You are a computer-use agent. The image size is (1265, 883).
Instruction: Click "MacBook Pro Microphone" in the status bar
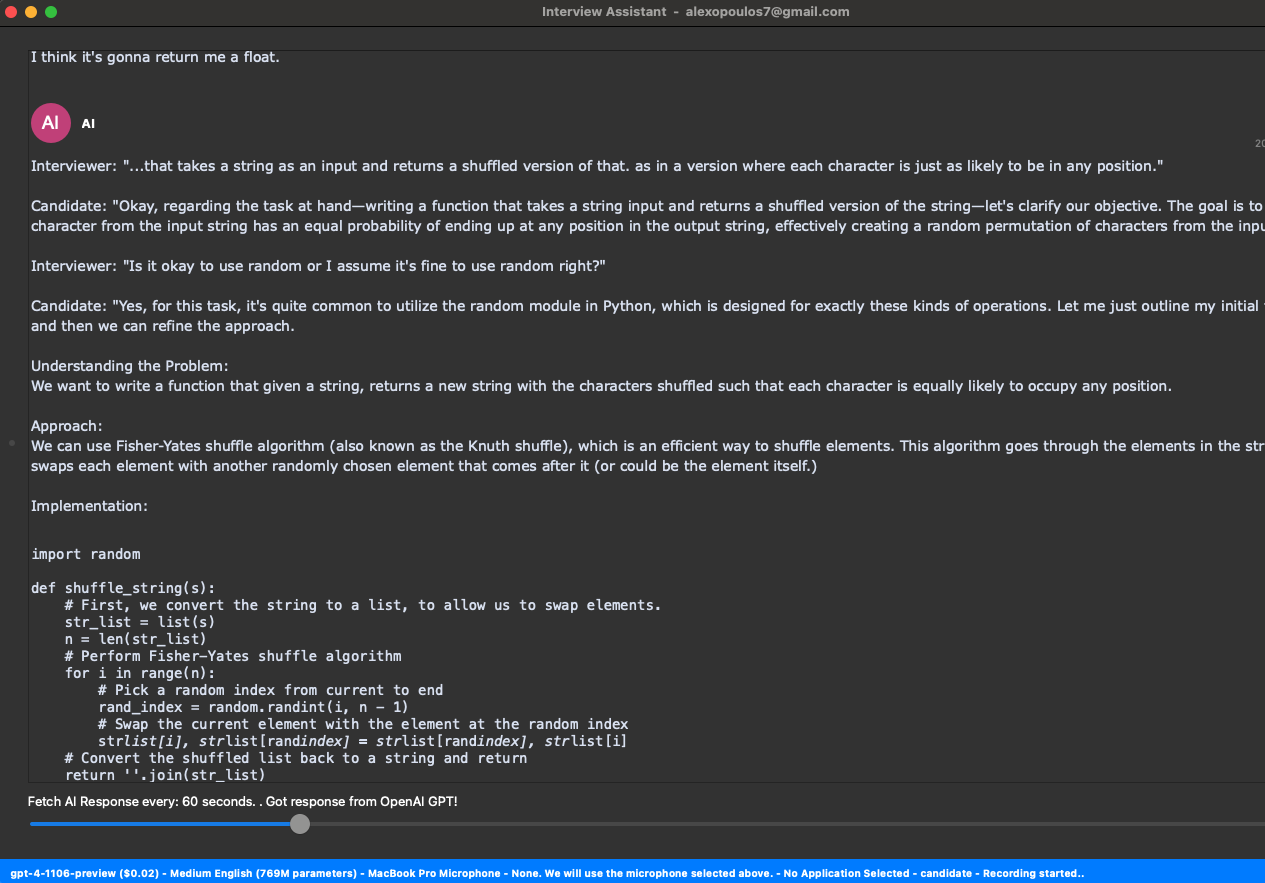coord(434,873)
